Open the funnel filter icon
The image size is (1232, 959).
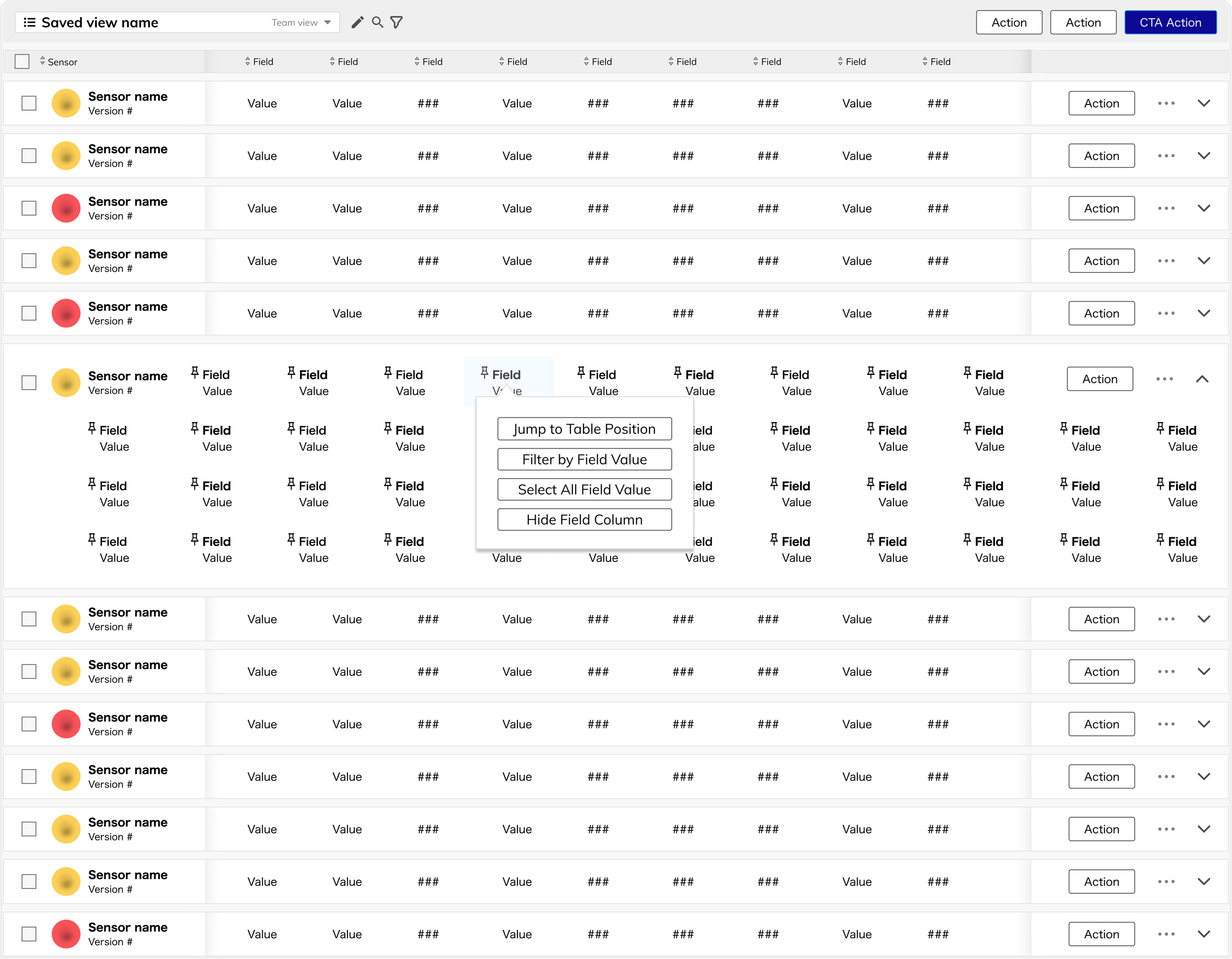pos(397,23)
